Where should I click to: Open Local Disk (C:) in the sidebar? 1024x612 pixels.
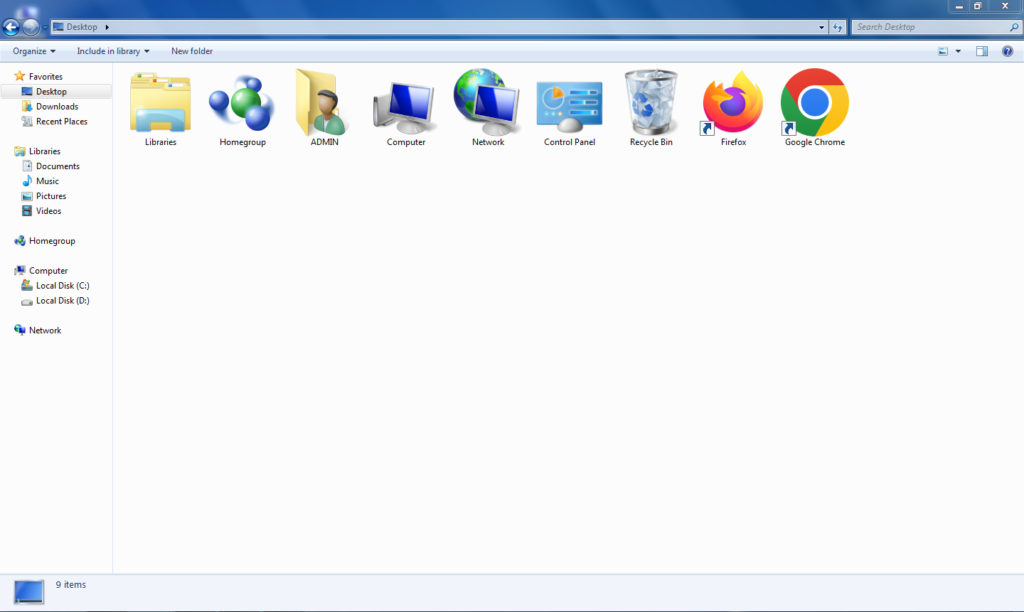click(x=62, y=285)
